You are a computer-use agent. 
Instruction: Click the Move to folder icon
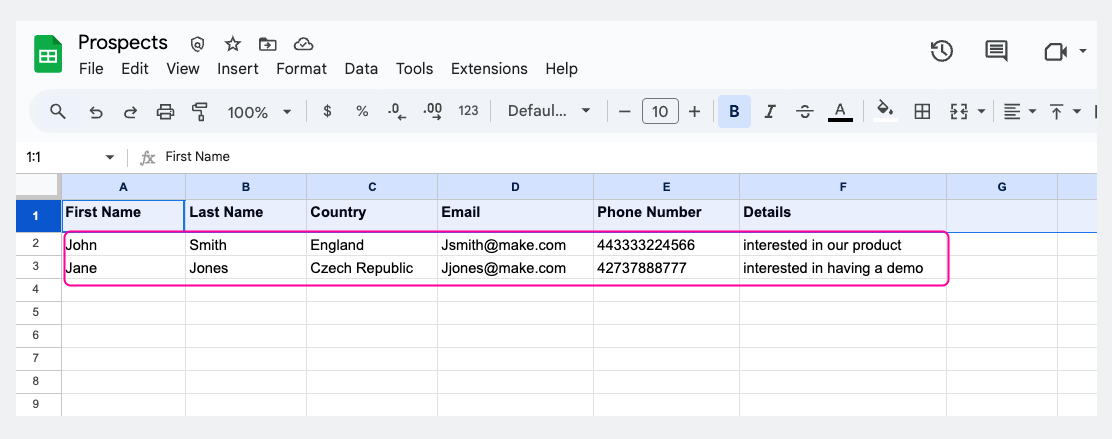(x=267, y=45)
